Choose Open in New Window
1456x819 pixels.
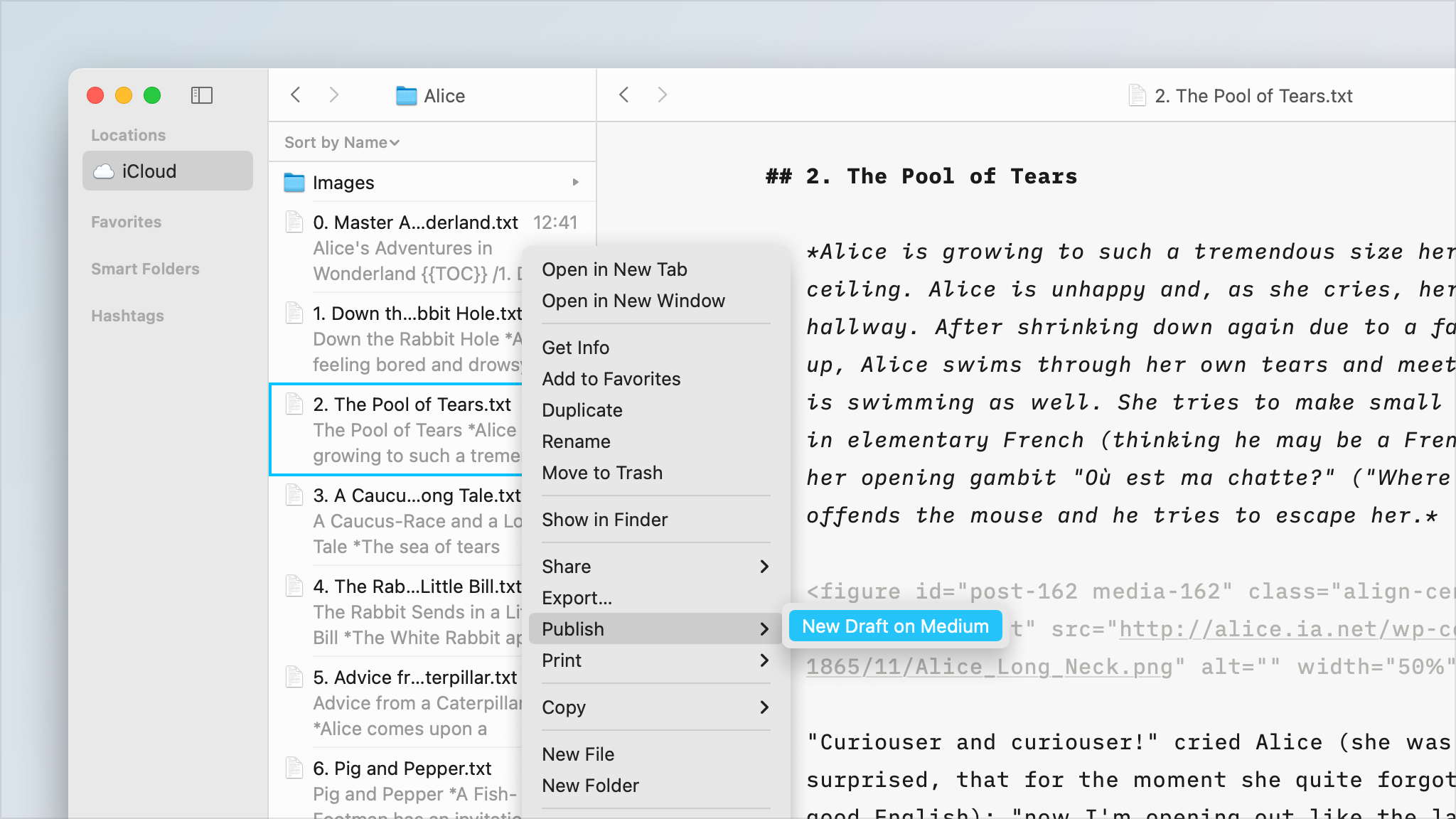click(655, 301)
